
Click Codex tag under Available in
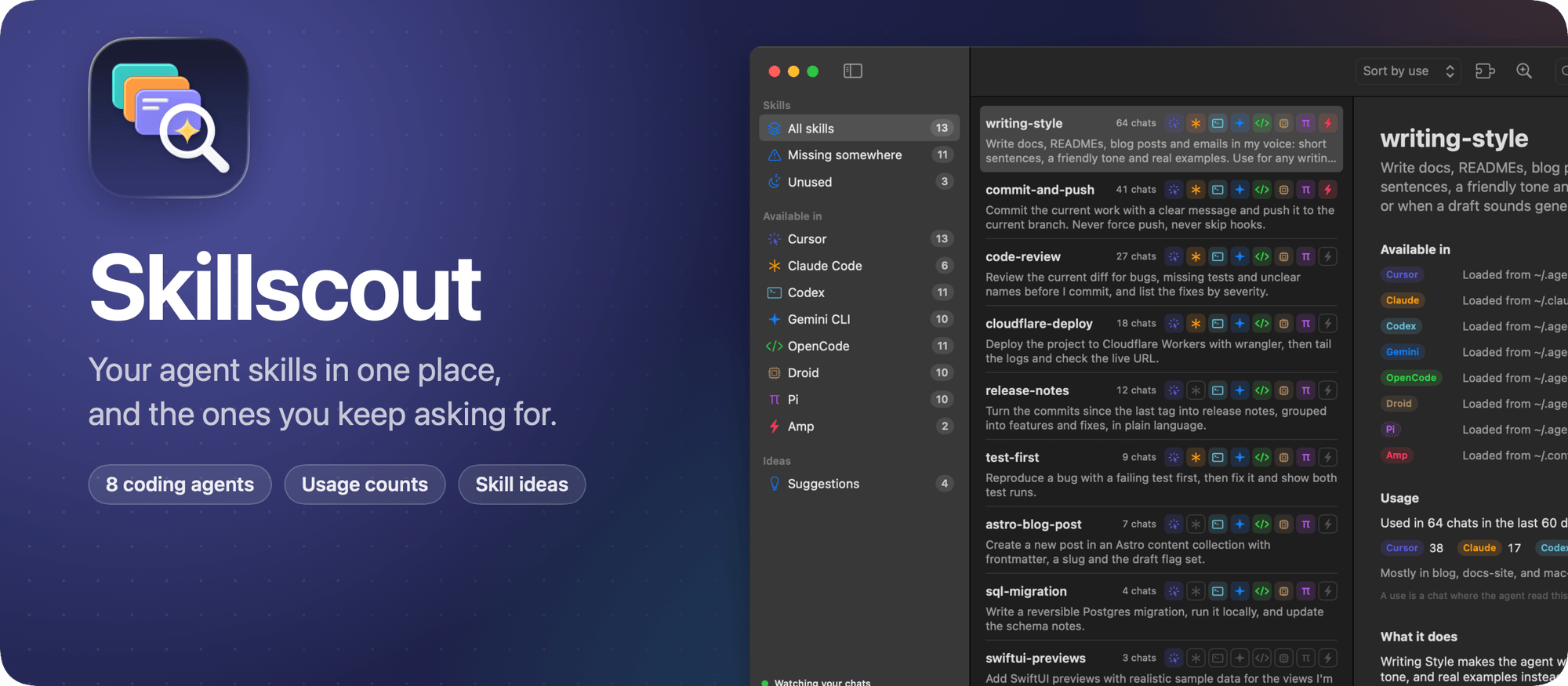coord(1401,326)
